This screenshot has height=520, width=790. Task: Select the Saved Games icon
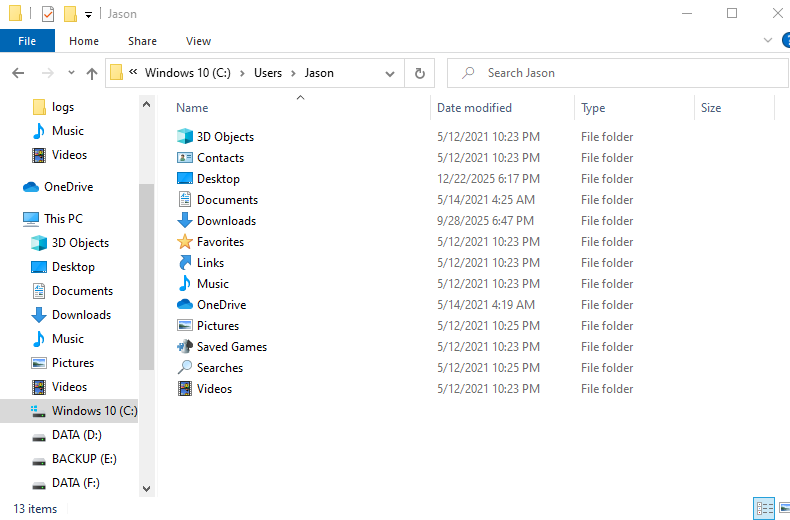click(185, 346)
